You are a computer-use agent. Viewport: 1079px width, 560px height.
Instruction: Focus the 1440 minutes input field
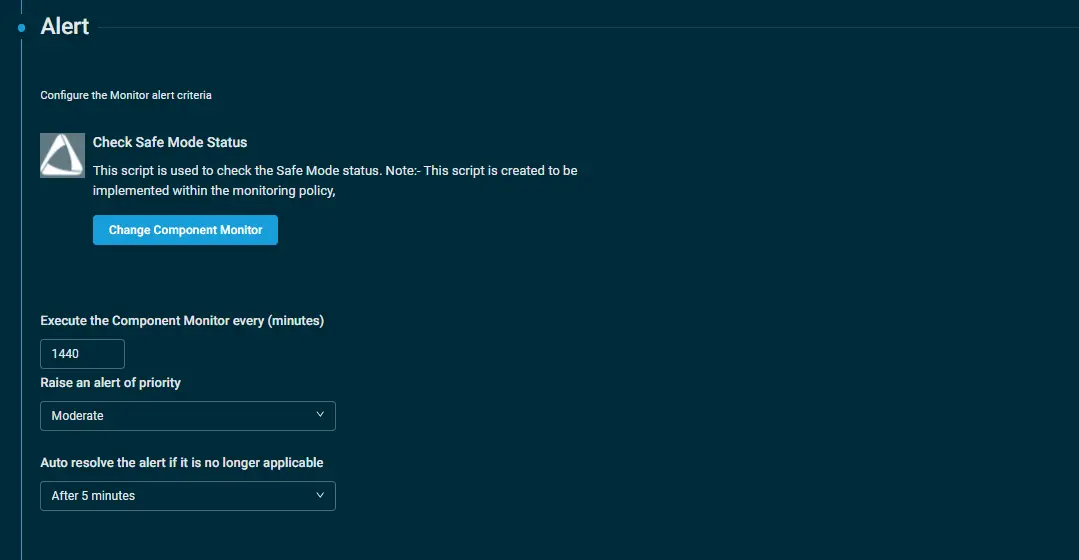82,354
